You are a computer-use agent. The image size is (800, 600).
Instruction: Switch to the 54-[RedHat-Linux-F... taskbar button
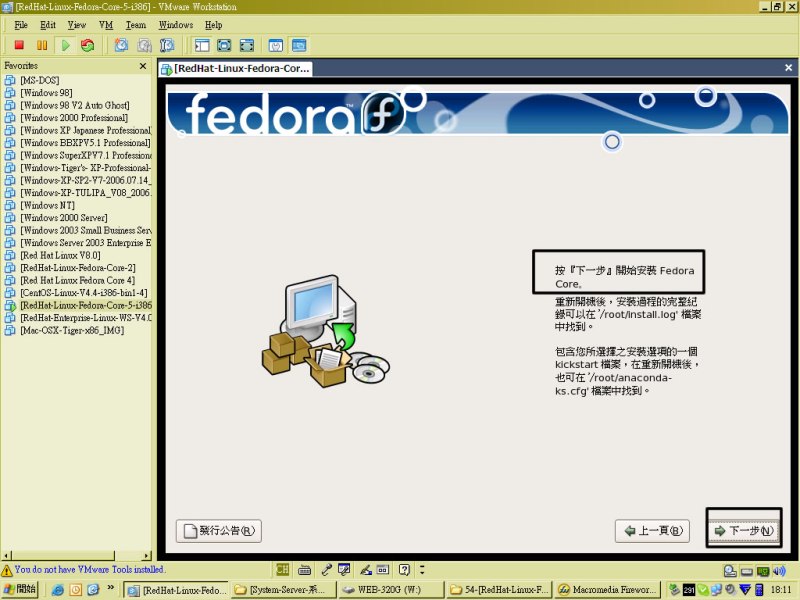pos(499,590)
